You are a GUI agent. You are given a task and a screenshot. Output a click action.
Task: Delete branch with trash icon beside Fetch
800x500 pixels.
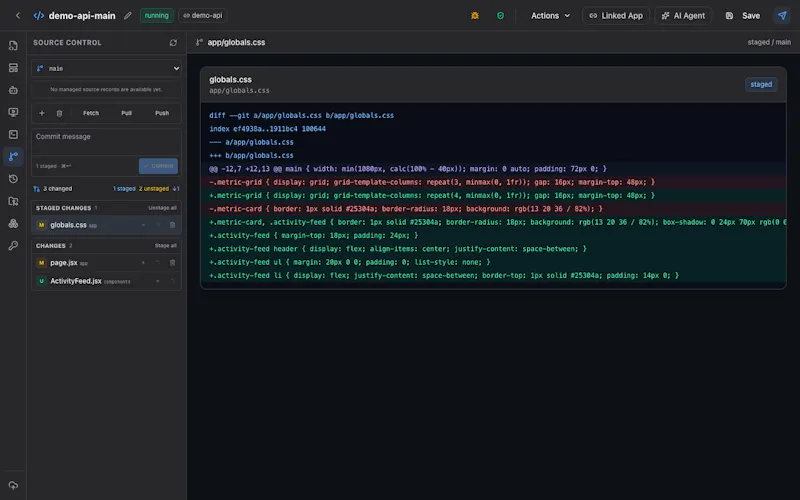pyautogui.click(x=59, y=113)
